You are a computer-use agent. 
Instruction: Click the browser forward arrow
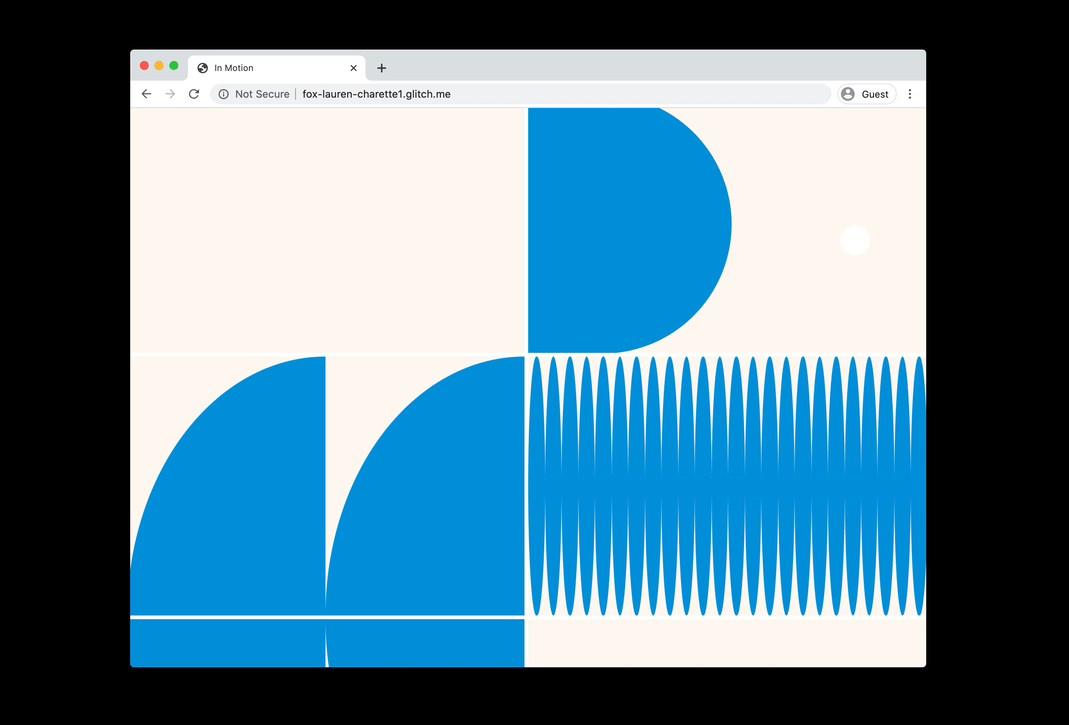(170, 94)
